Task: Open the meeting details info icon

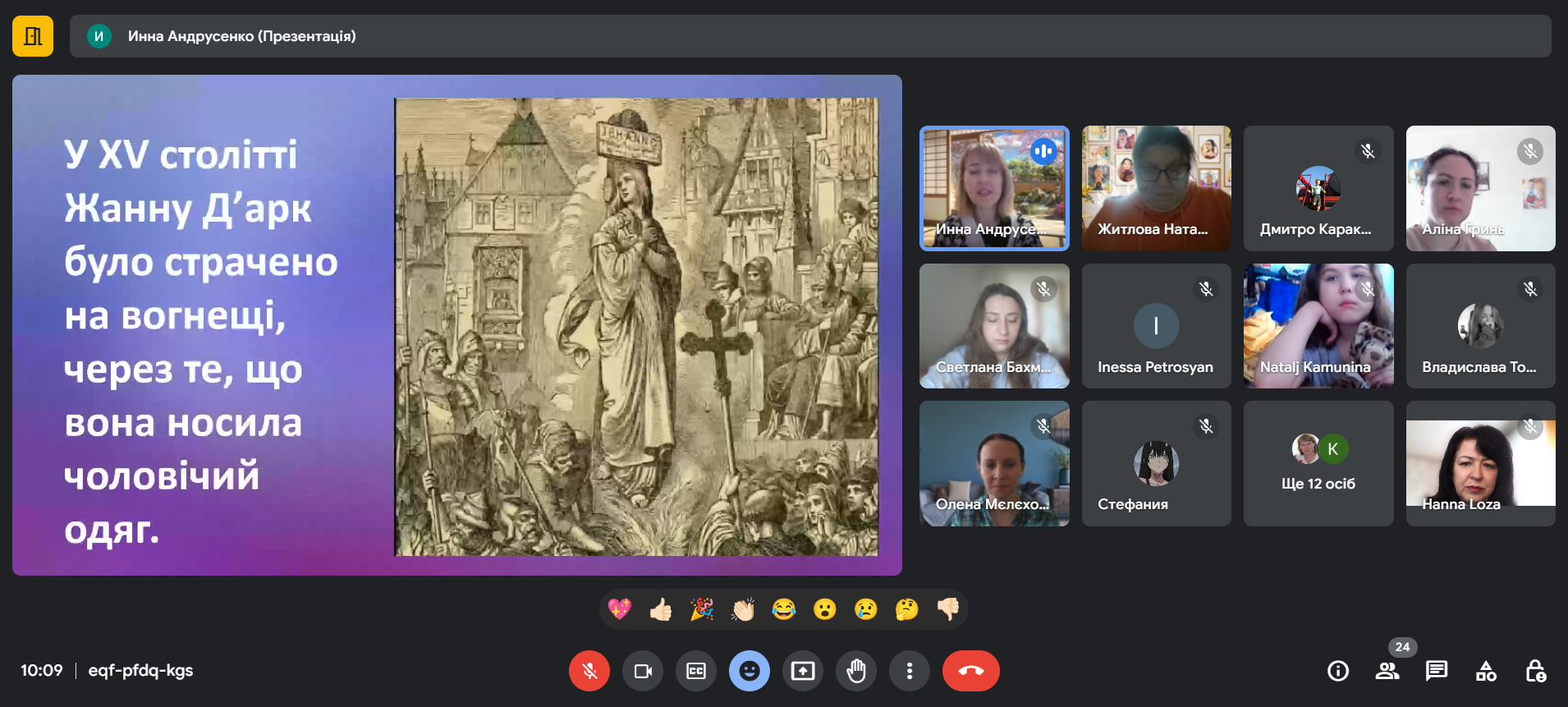Action: pyautogui.click(x=1337, y=671)
